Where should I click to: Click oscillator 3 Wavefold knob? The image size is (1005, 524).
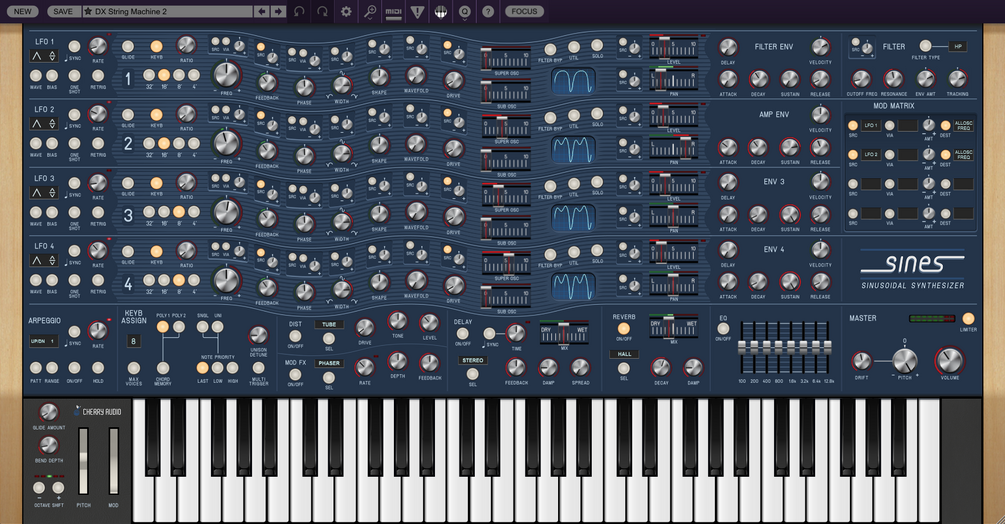(416, 212)
